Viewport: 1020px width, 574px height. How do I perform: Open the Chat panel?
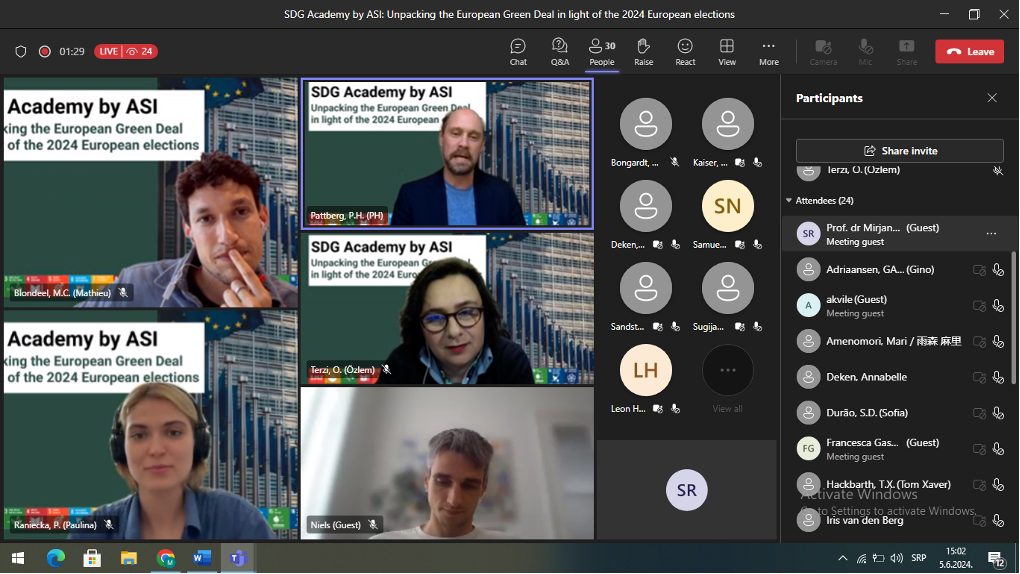(518, 51)
